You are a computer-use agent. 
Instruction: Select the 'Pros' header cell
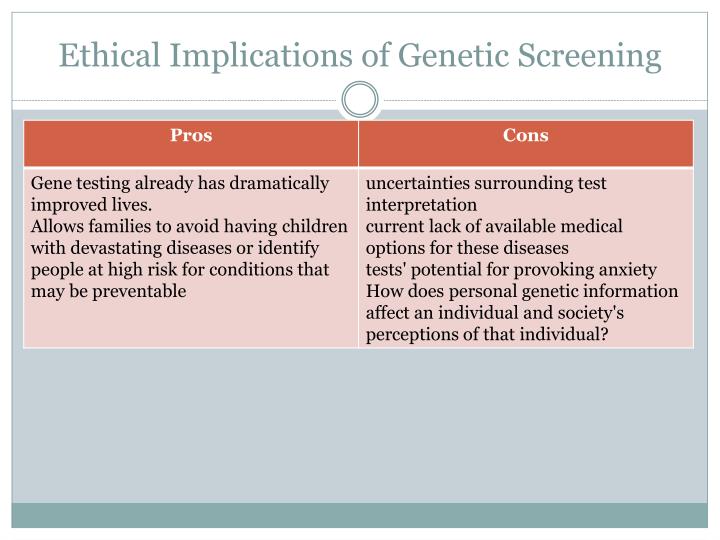191,143
